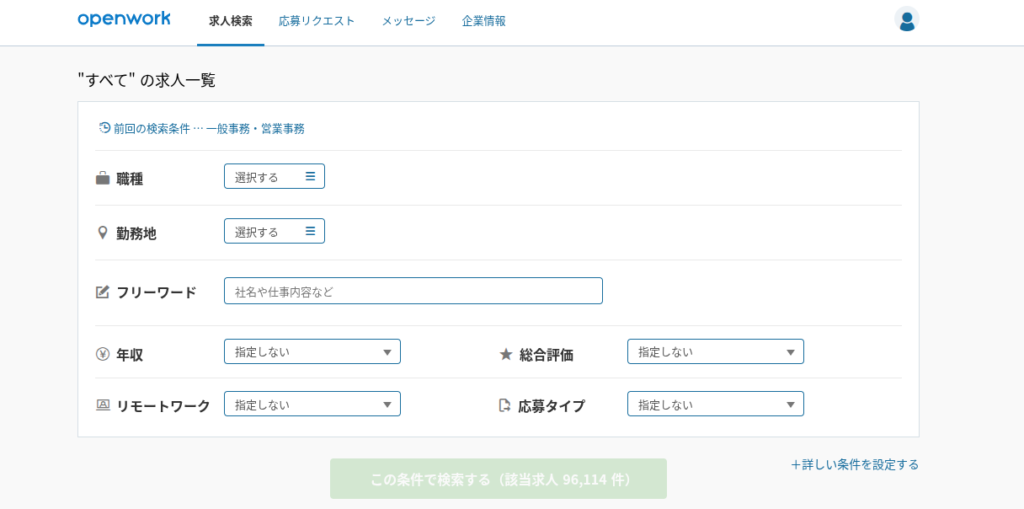Click the laptop icon beside リモートワーク

(103, 405)
